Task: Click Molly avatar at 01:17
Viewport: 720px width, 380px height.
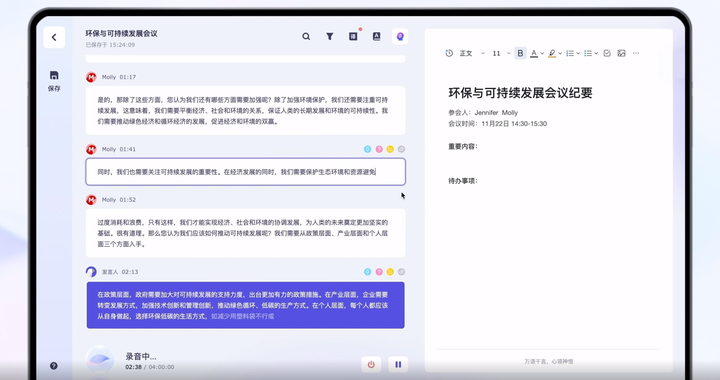Action: click(91, 77)
